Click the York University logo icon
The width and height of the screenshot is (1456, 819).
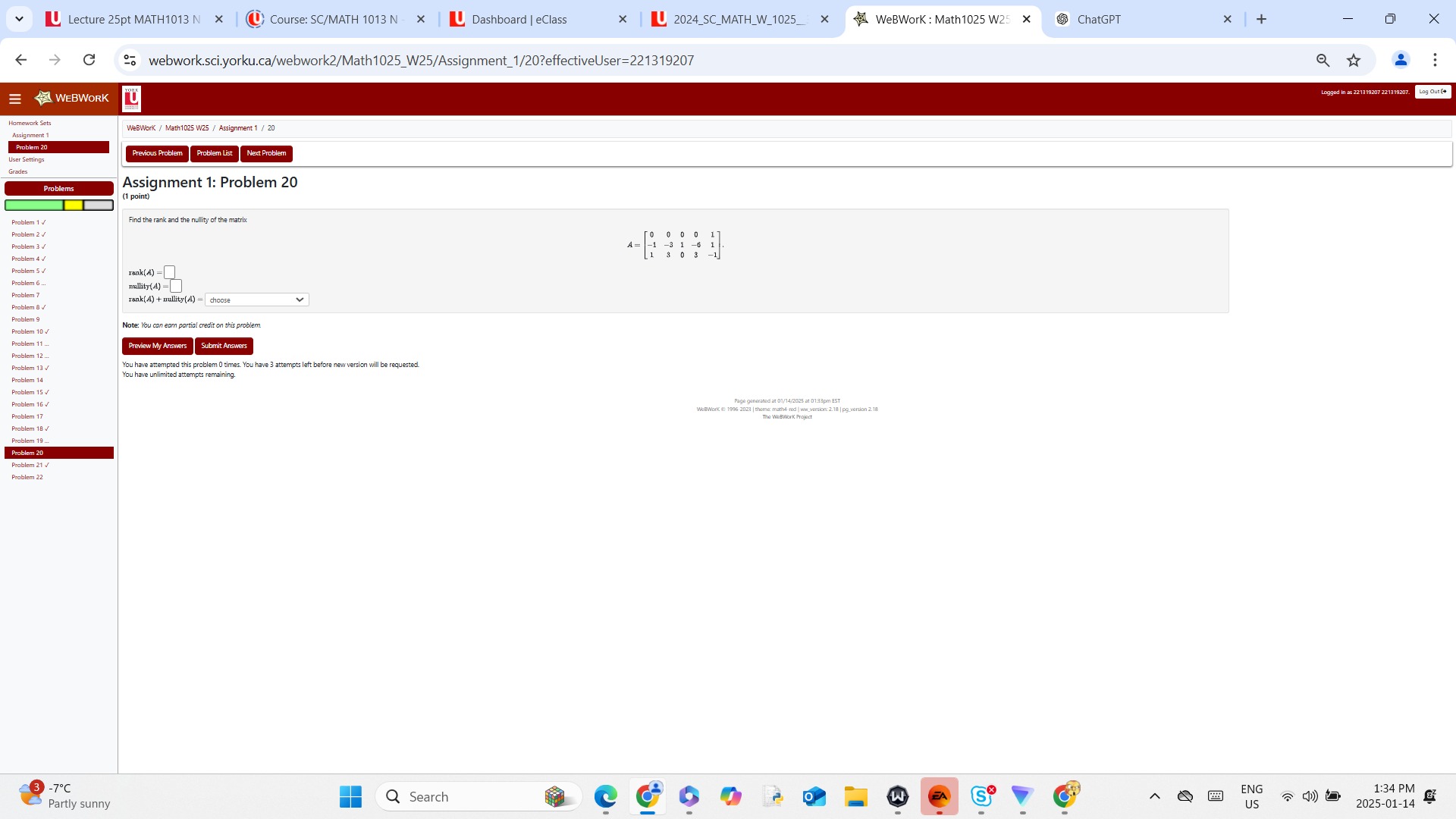point(131,99)
